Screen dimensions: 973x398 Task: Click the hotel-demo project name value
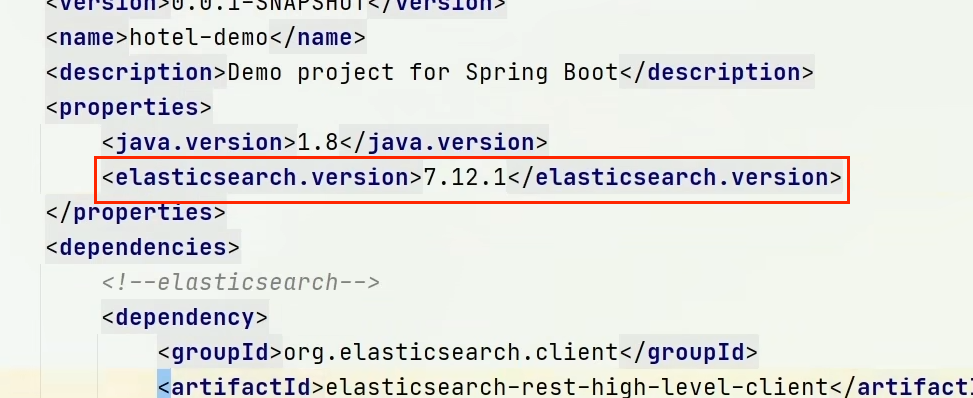[x=199, y=38]
